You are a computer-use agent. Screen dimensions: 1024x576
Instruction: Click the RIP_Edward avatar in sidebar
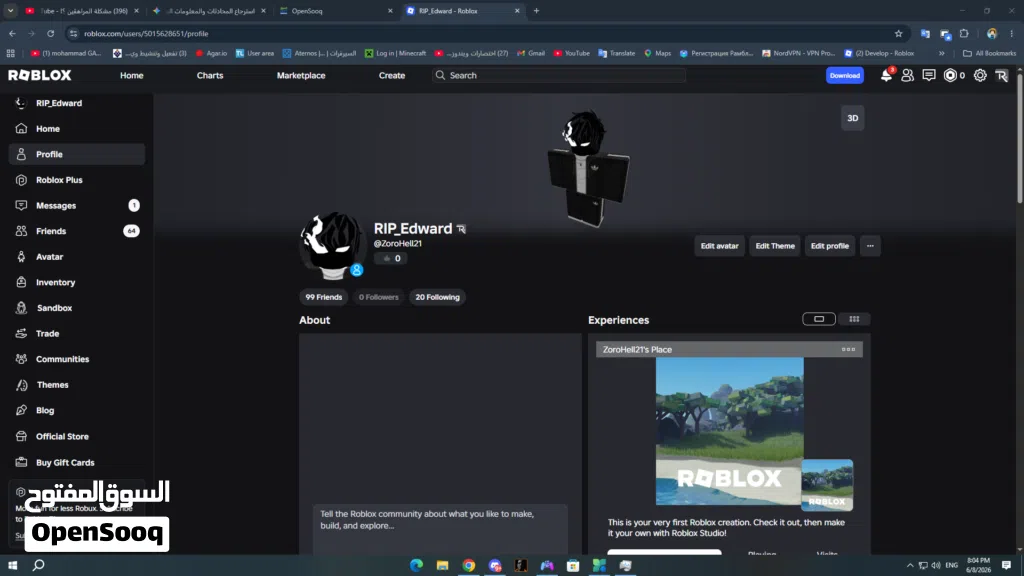[21, 103]
